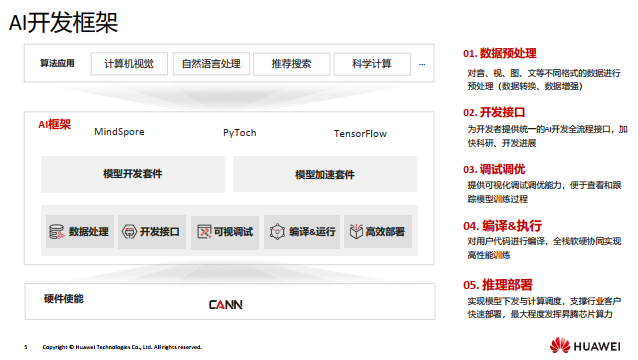The image size is (638, 360).
Task: Click the HUAWEI wordmark text
Action: (597, 347)
